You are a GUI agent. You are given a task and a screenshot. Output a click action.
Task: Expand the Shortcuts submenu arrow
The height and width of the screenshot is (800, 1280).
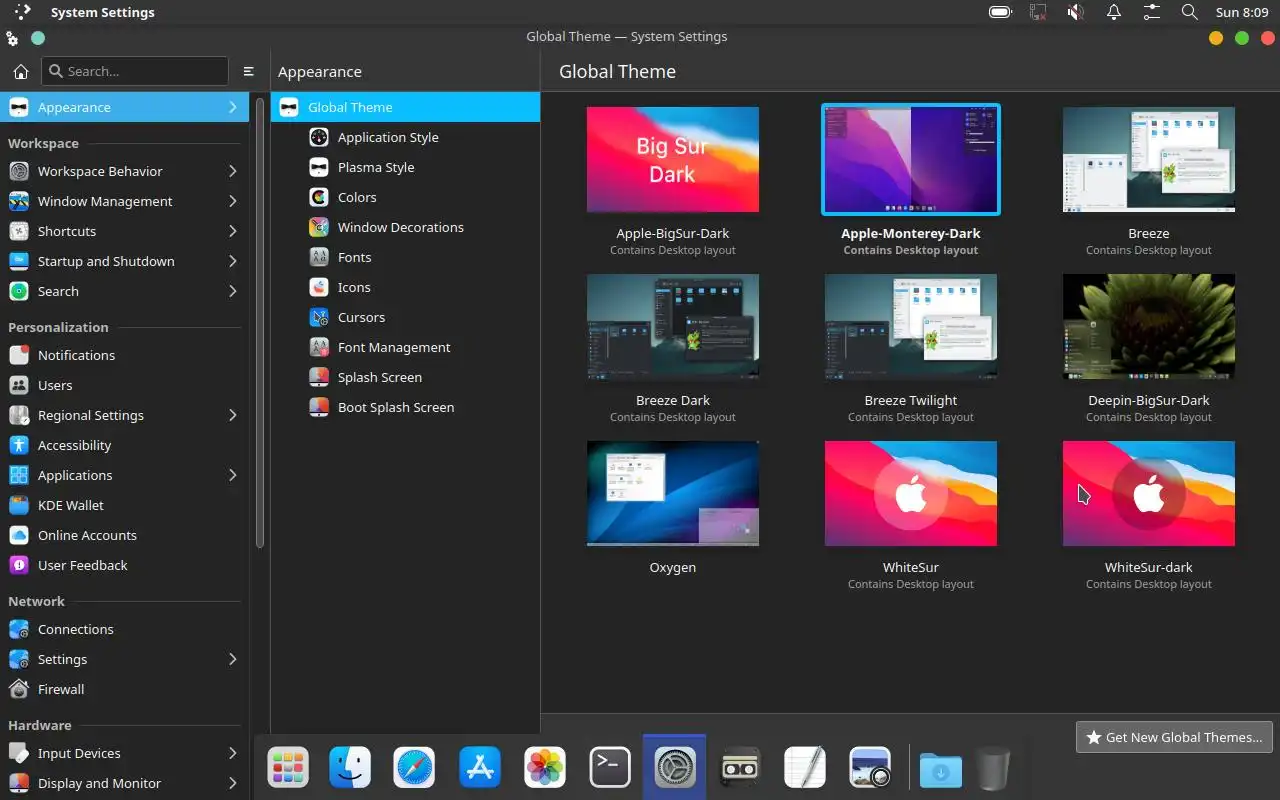232,231
